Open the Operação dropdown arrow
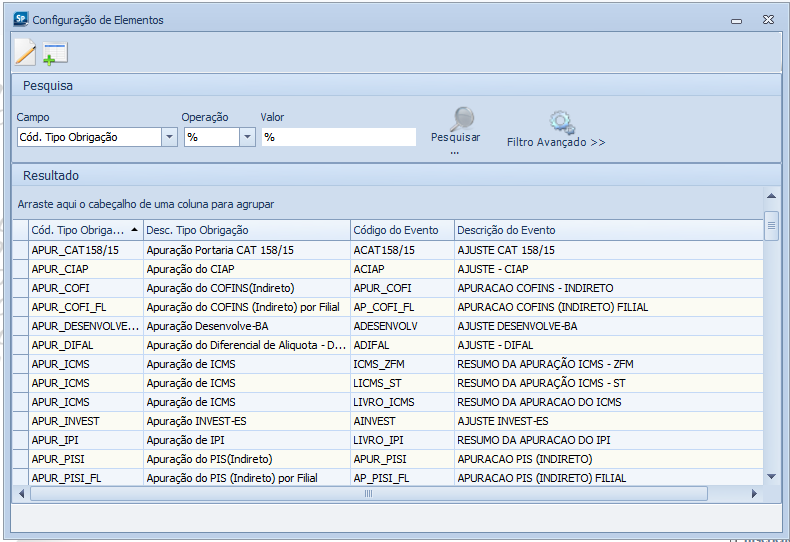The width and height of the screenshot is (790, 542). click(x=247, y=138)
